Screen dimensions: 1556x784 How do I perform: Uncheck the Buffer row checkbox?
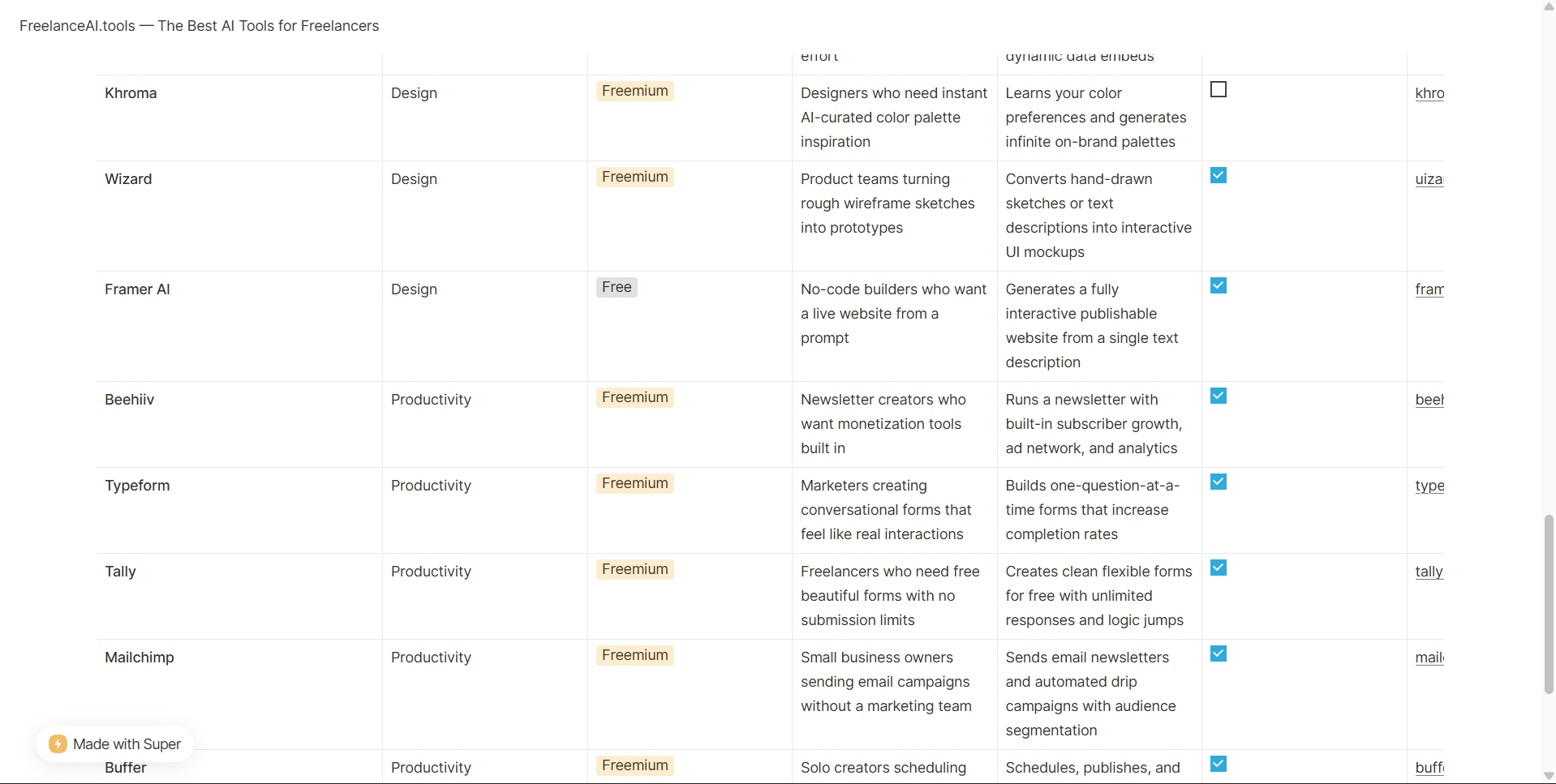(x=1219, y=763)
